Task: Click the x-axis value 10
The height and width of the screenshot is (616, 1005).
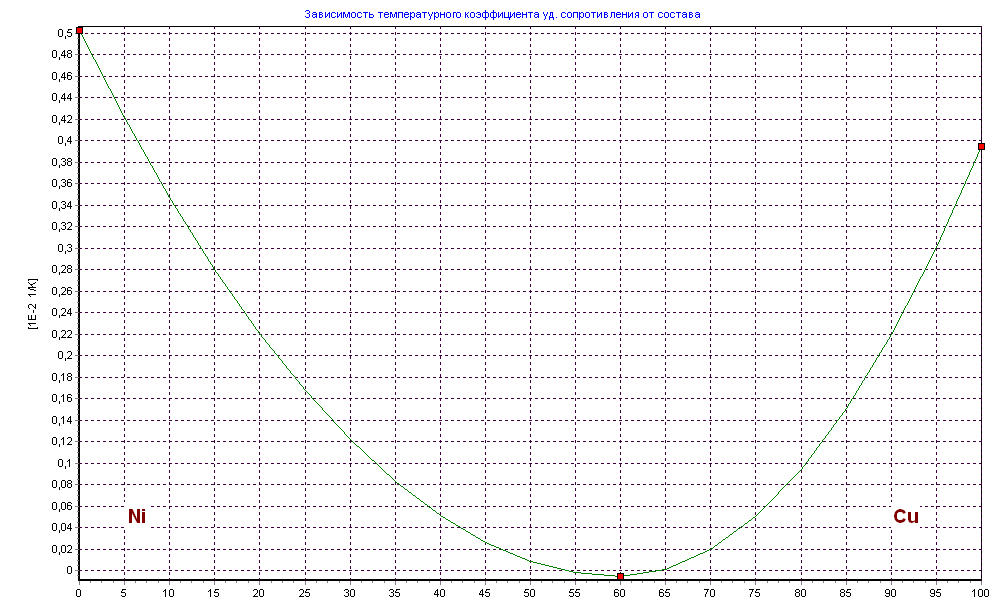Action: (169, 594)
